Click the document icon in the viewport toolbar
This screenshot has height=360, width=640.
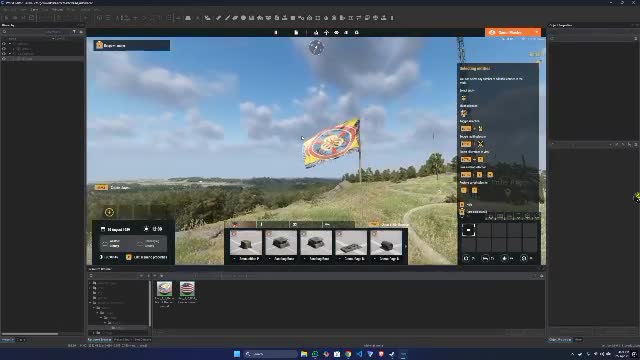(x=296, y=32)
